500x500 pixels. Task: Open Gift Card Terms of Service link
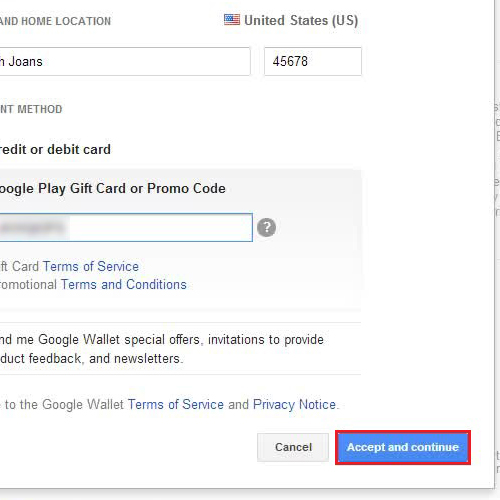(x=91, y=266)
